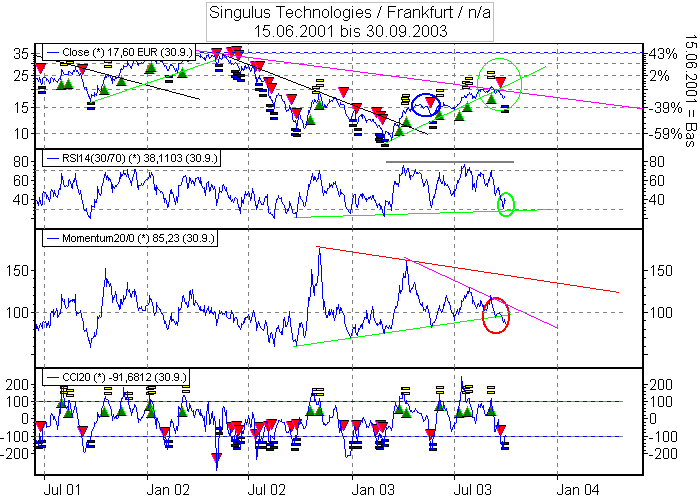
Task: Click the red sell triangle inside the green price circle
Action: (500, 82)
